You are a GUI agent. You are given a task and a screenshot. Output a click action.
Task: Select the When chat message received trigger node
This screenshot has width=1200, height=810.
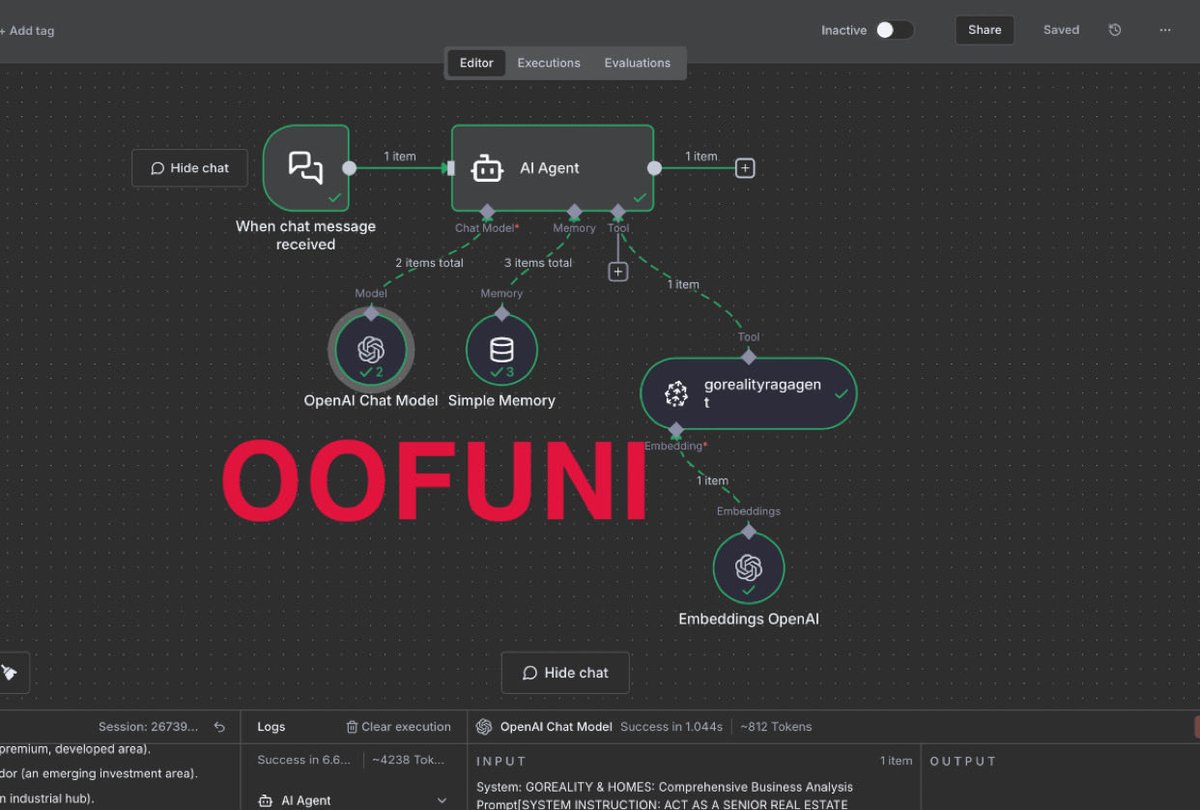coord(305,168)
